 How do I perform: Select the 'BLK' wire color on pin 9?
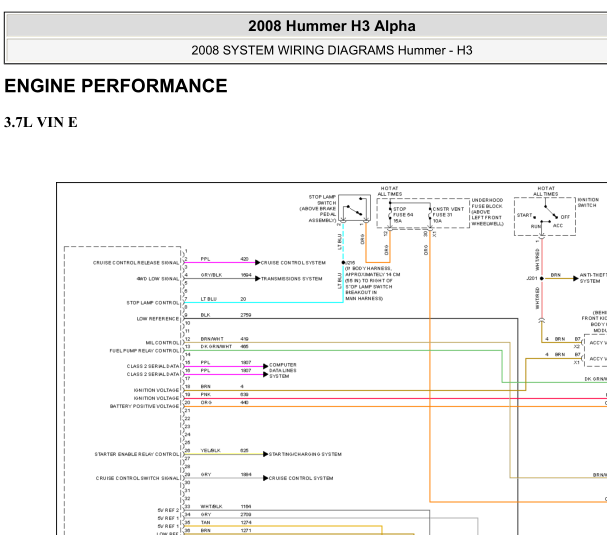coord(205,315)
